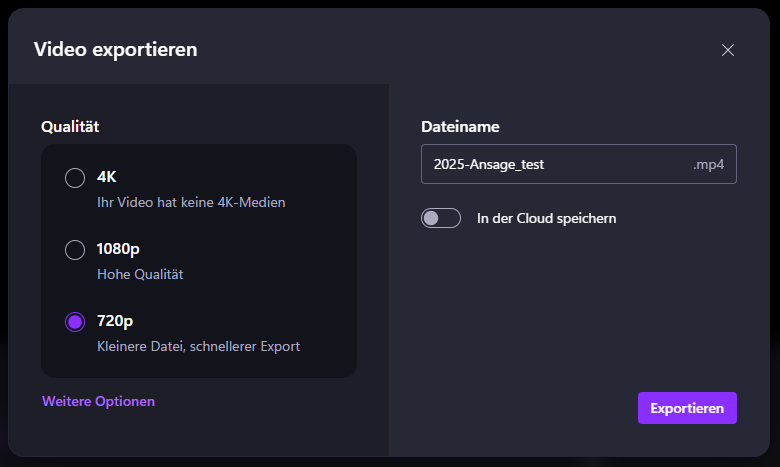Viewport: 780px width, 467px height.
Task: Click the Qualität section heading
Action: (70, 126)
